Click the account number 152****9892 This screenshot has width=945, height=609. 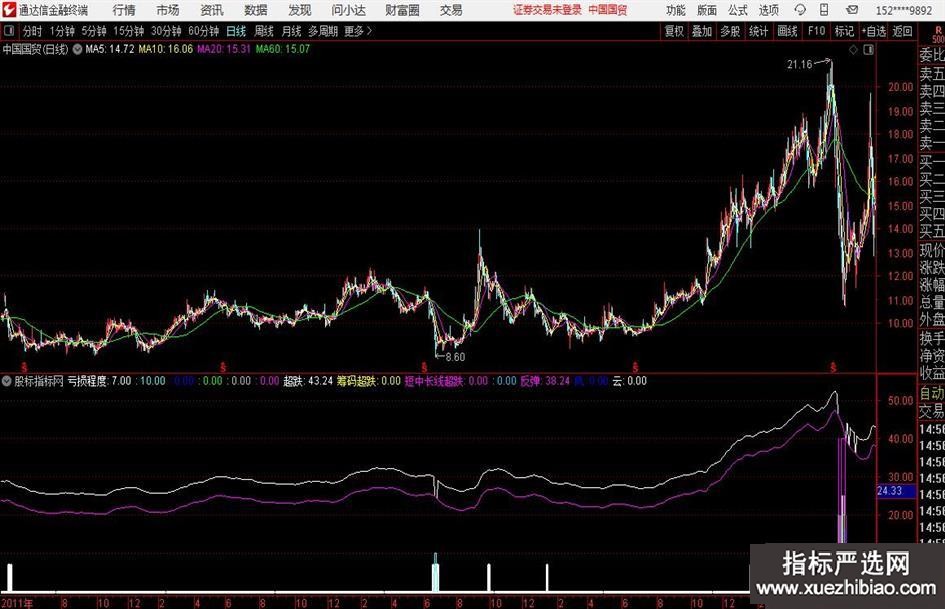point(903,10)
